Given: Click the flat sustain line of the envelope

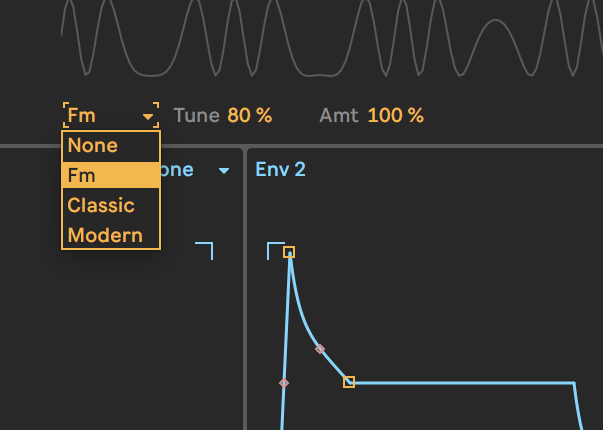Looking at the screenshot, I should [460, 383].
